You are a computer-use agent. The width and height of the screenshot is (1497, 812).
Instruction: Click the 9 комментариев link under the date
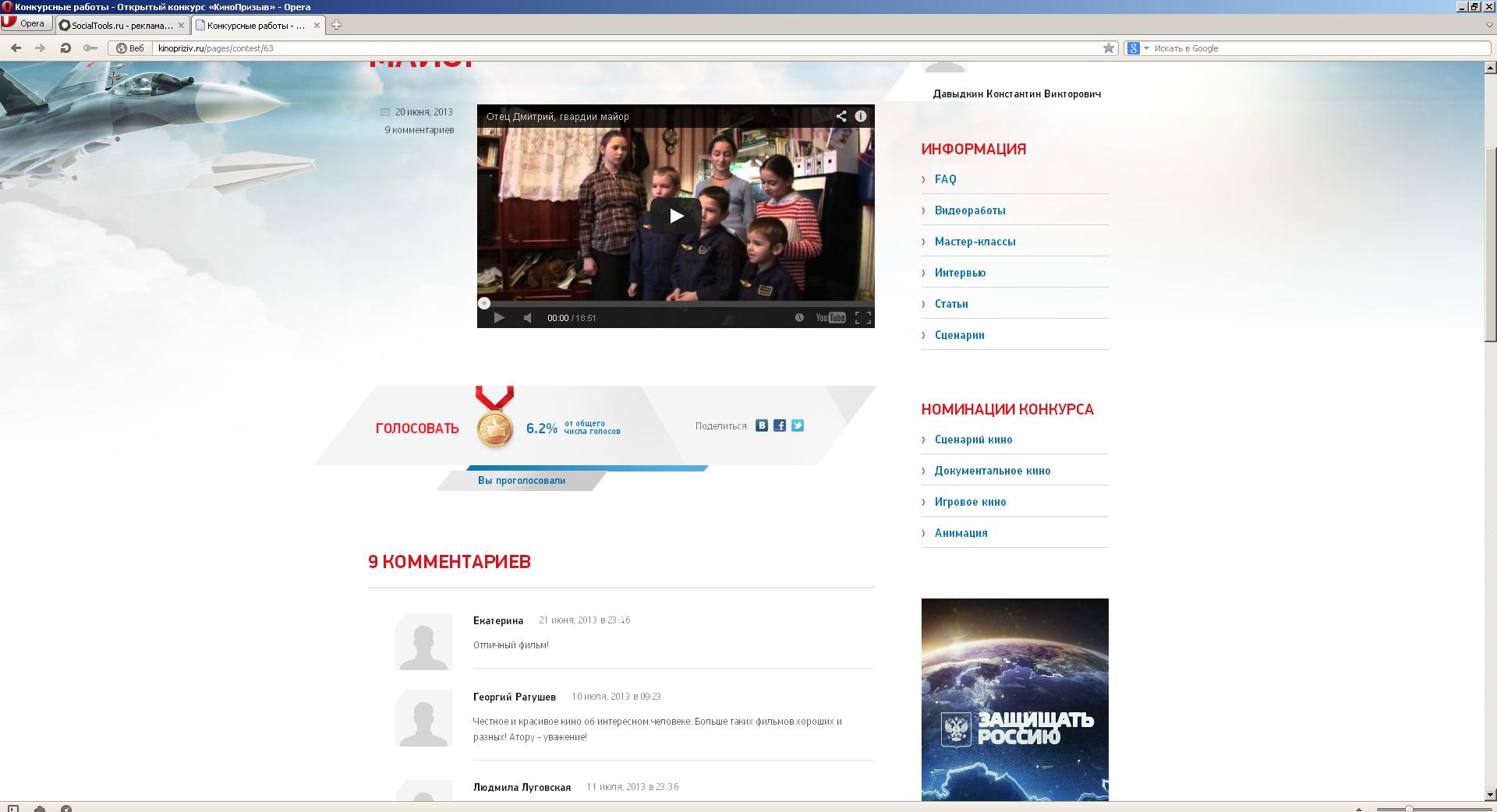(x=419, y=130)
